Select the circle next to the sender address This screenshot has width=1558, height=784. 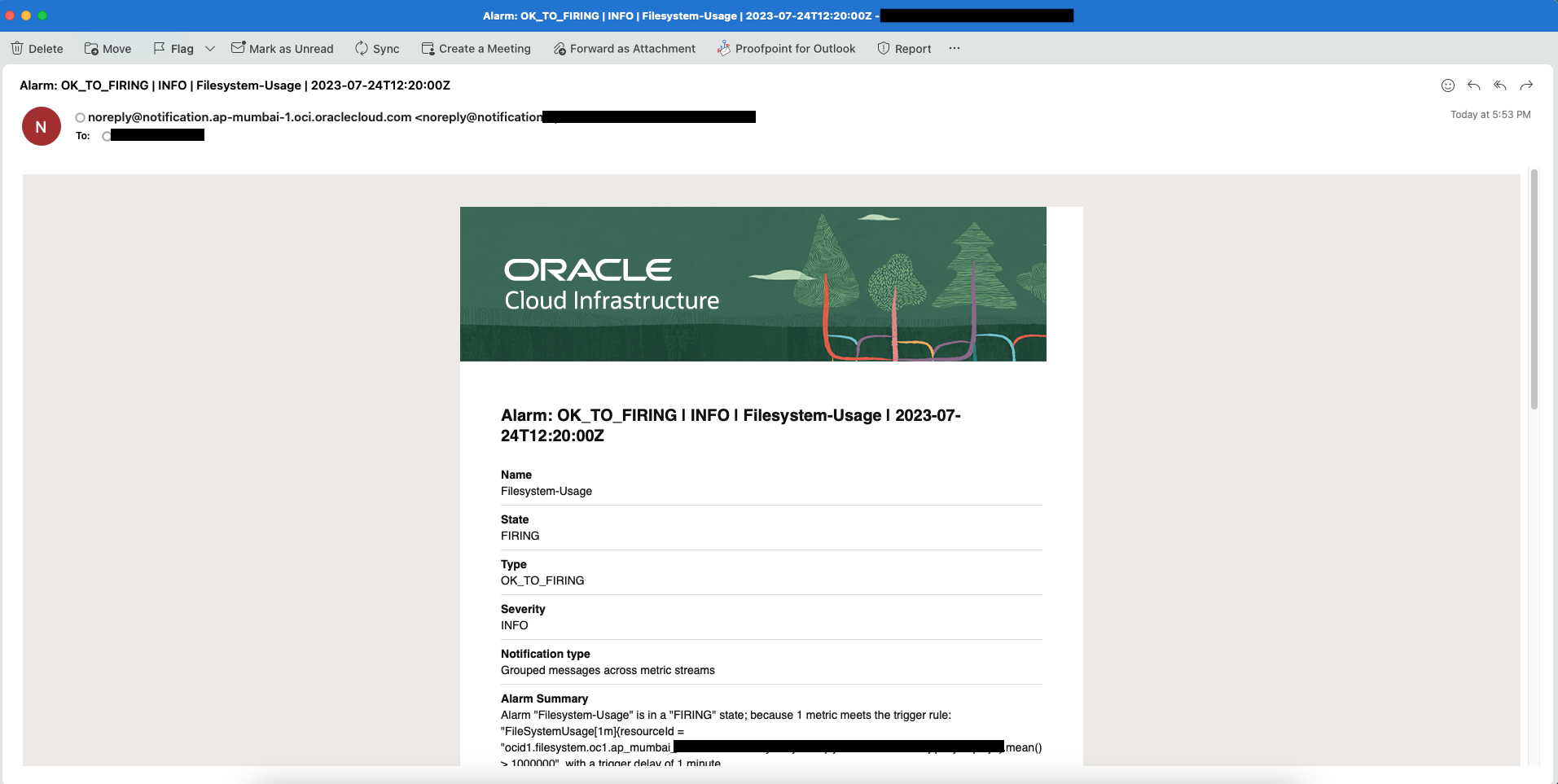(79, 117)
